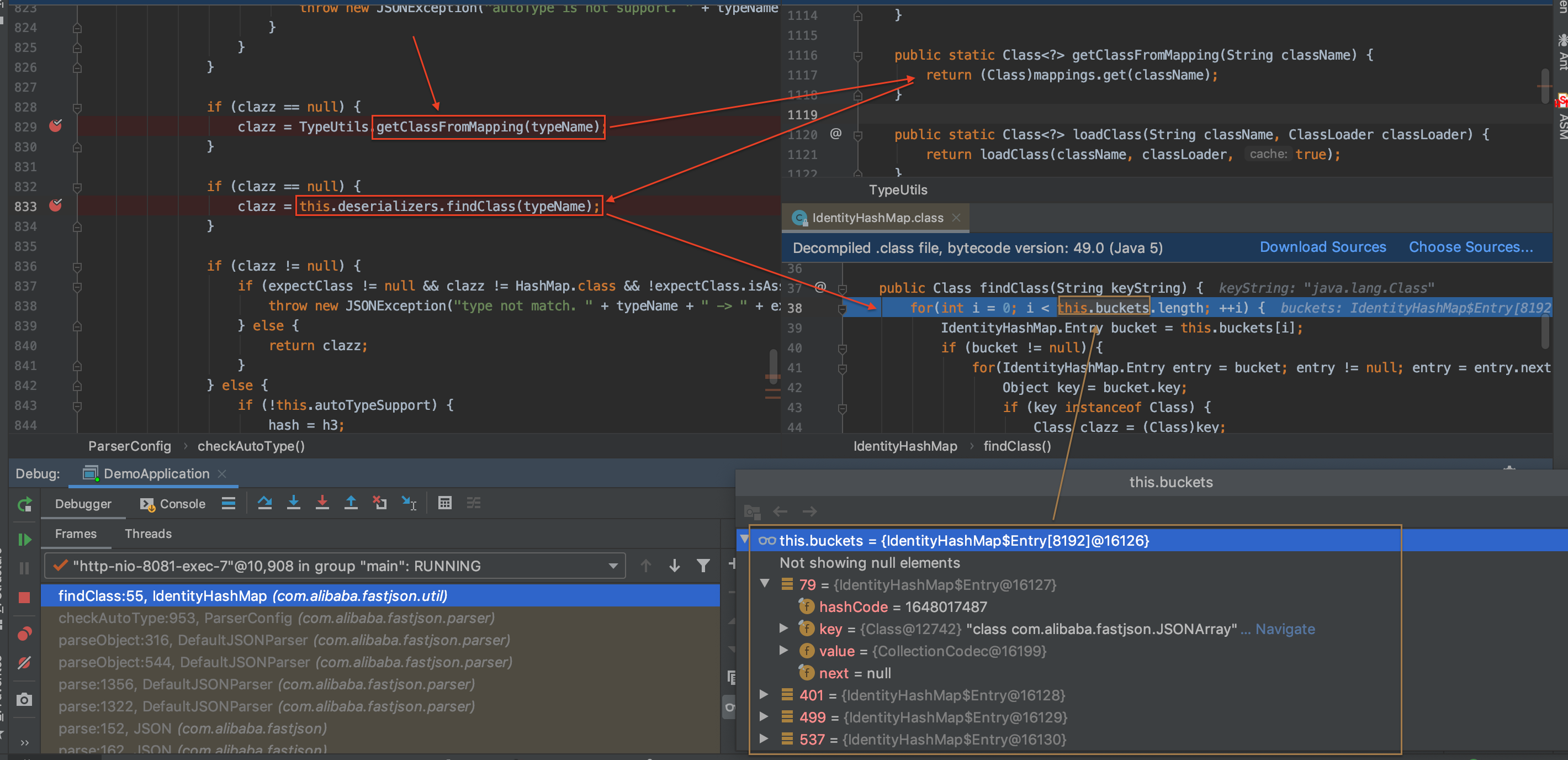
Task: Click the ParserConfig breadcrumb
Action: 130,446
